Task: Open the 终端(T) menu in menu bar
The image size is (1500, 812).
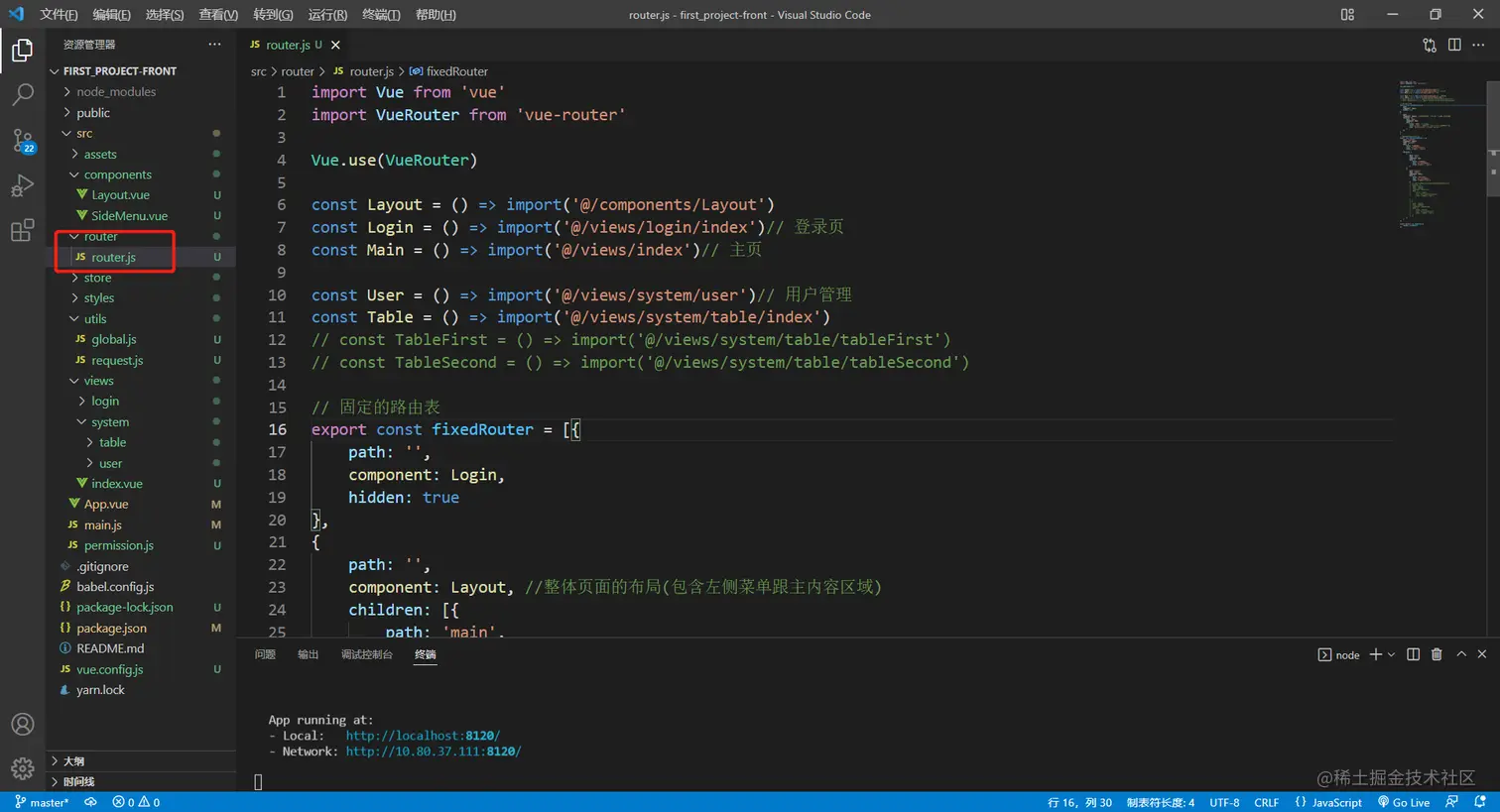Action: [381, 15]
